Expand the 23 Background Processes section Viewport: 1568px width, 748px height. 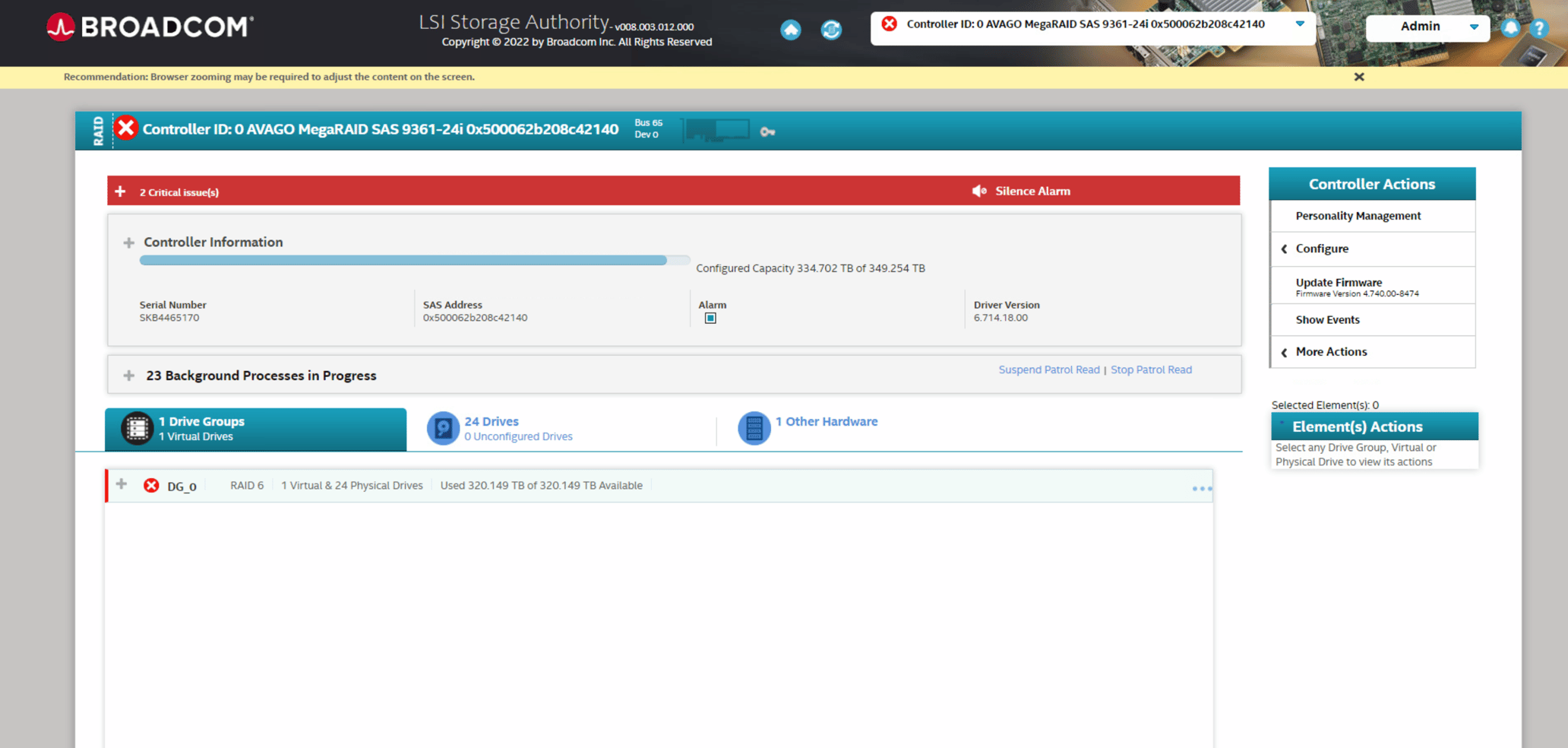click(x=128, y=375)
